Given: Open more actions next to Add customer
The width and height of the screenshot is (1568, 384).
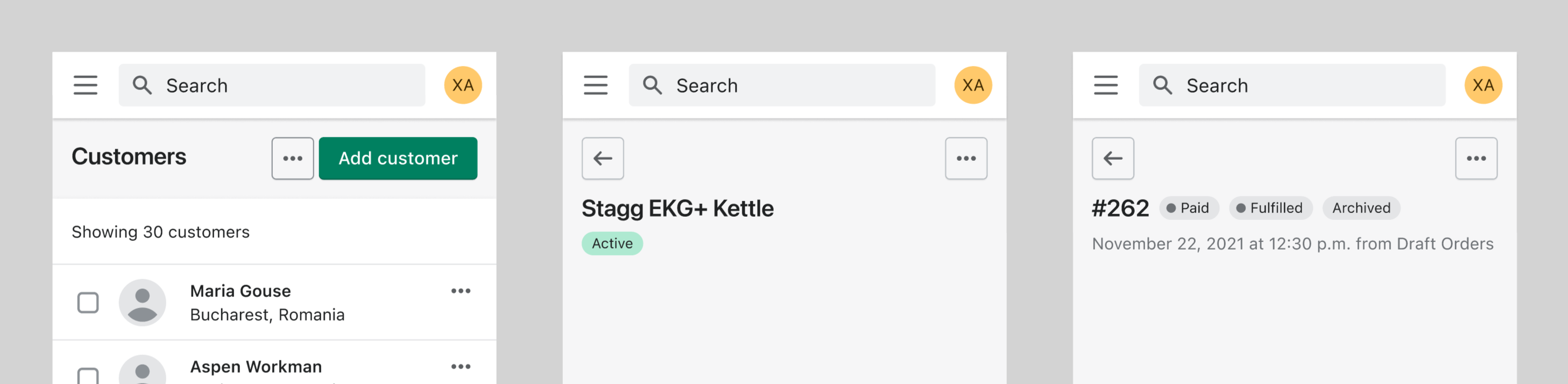Looking at the screenshot, I should pyautogui.click(x=293, y=158).
